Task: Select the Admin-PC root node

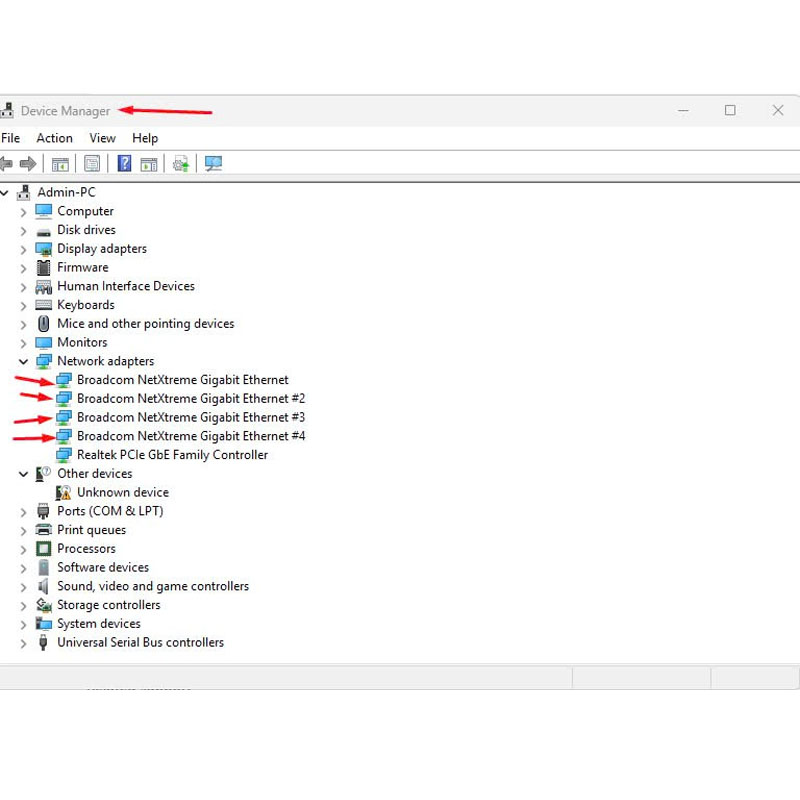Action: (66, 192)
